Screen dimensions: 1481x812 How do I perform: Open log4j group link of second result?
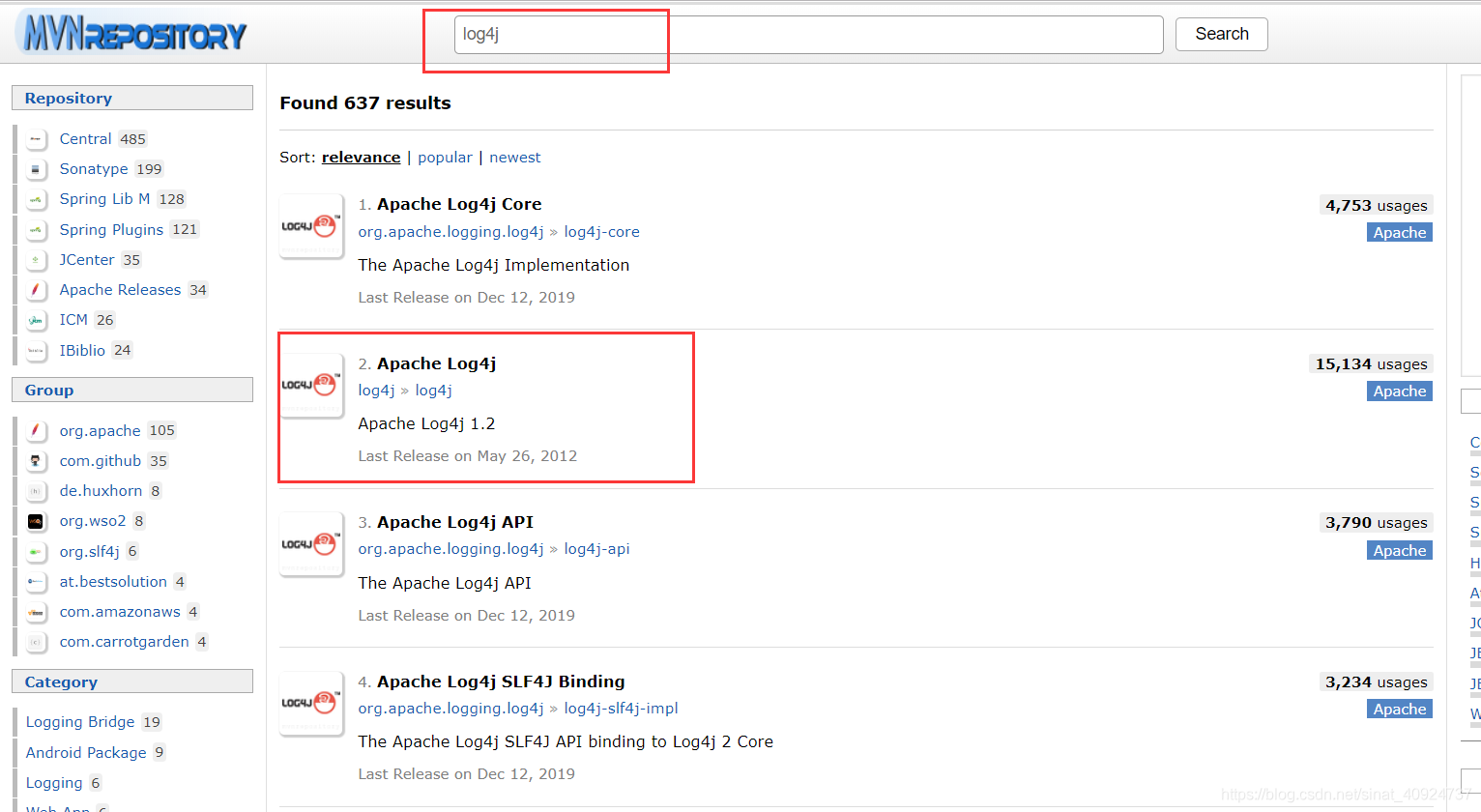coord(376,391)
